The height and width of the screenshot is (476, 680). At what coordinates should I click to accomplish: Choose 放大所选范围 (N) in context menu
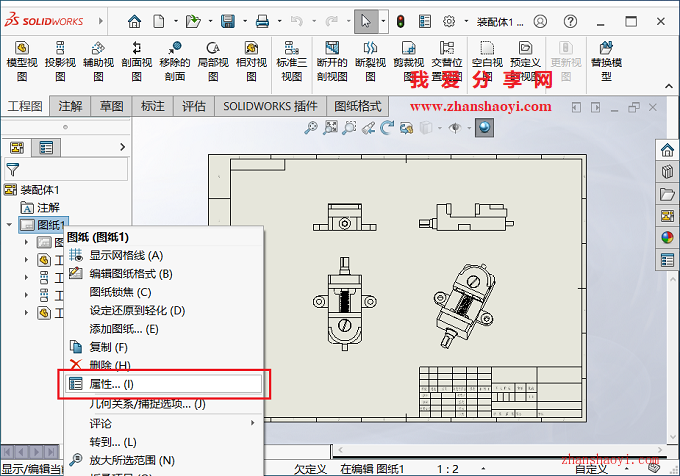[x=163, y=460]
